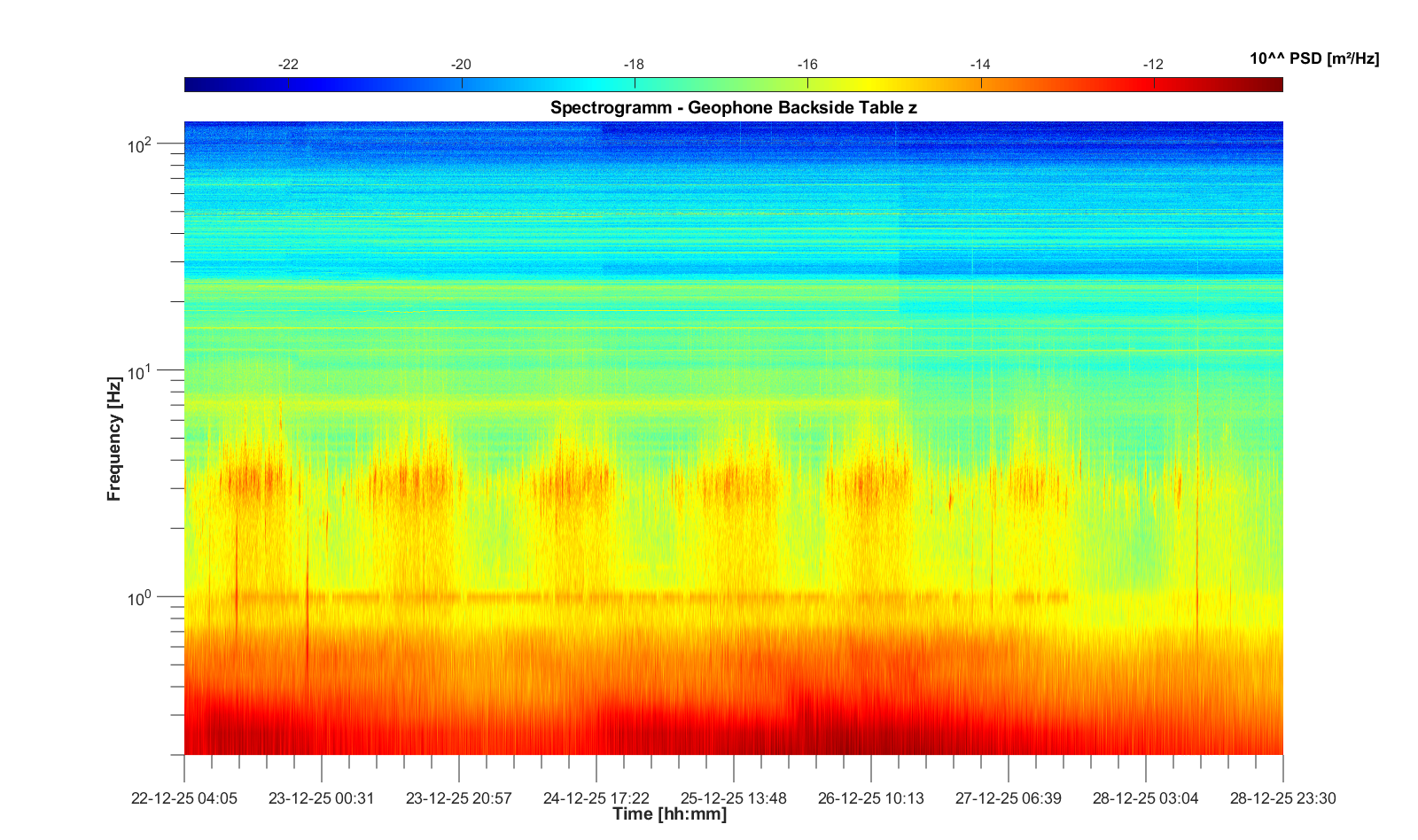This screenshot has height=840, width=1418.
Task: Click the spectrogram title 'Geophone Backside Table z'
Action: [x=733, y=108]
